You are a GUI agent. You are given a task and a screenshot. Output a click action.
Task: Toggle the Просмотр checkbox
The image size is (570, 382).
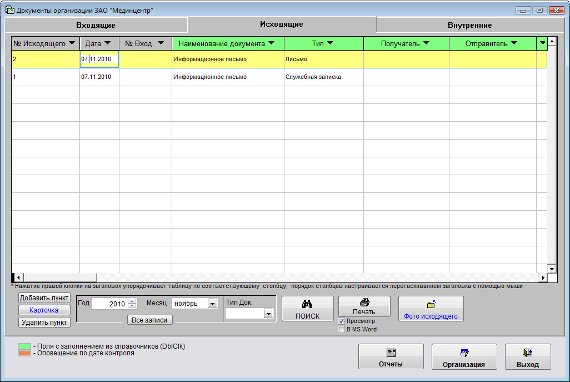coord(341,321)
